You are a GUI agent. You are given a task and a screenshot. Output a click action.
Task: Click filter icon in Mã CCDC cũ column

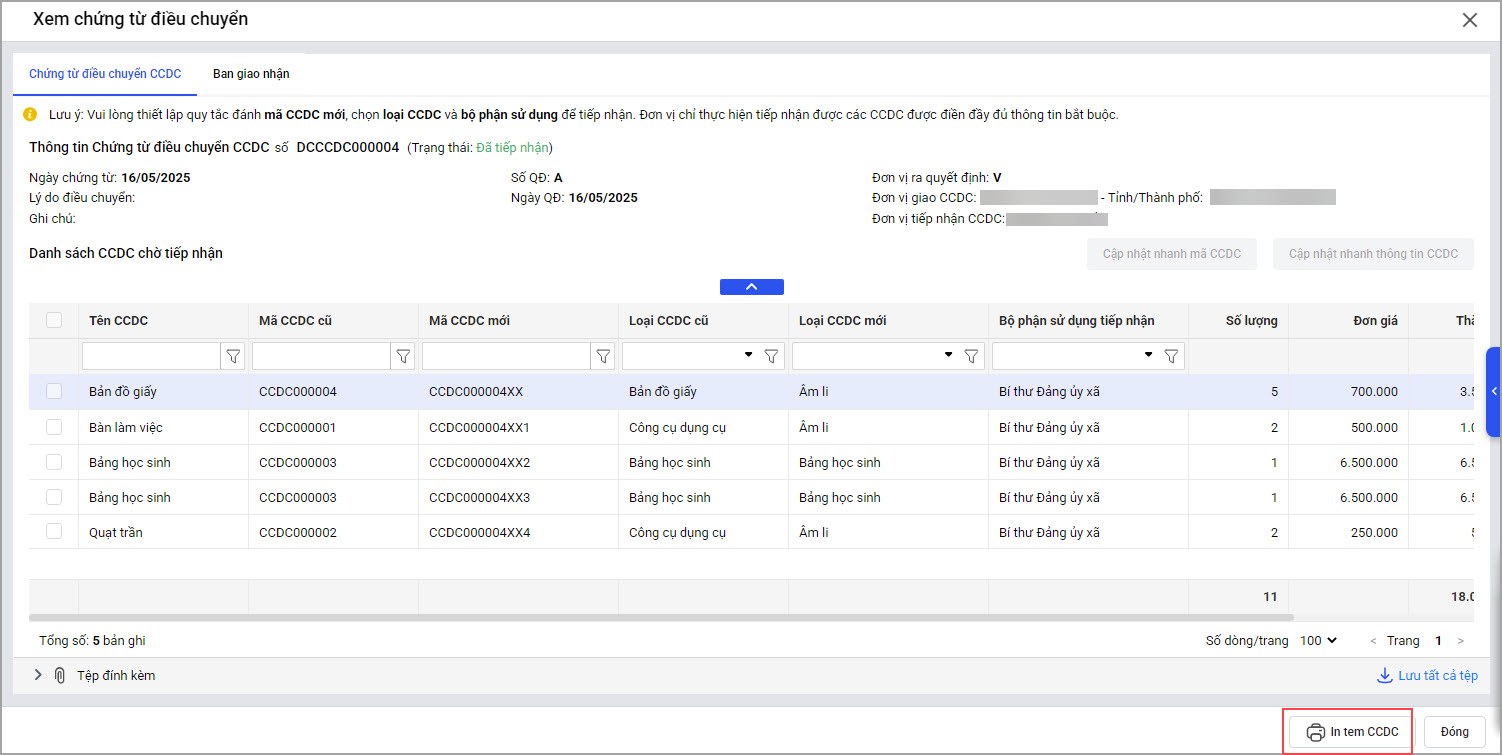click(403, 356)
